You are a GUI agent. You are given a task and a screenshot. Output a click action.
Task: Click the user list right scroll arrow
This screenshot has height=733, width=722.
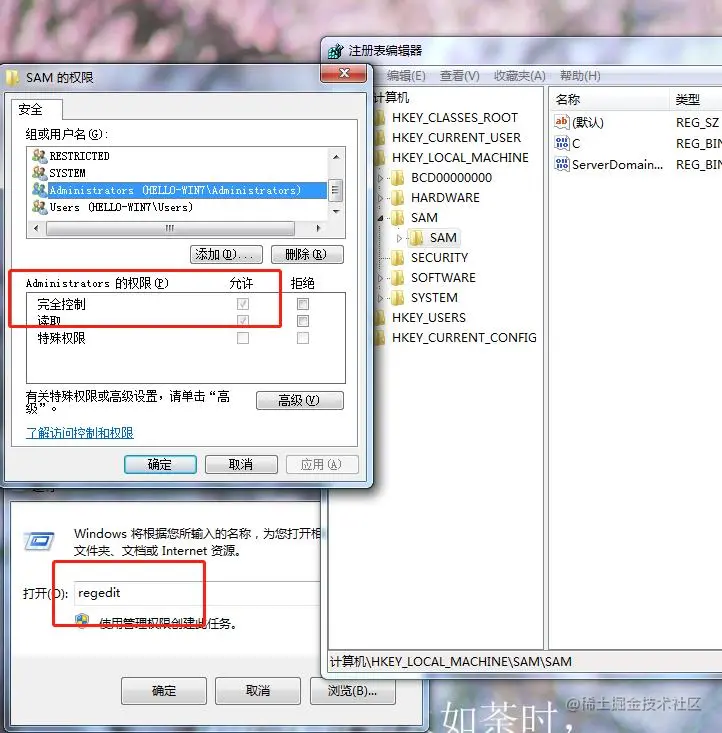click(x=318, y=228)
